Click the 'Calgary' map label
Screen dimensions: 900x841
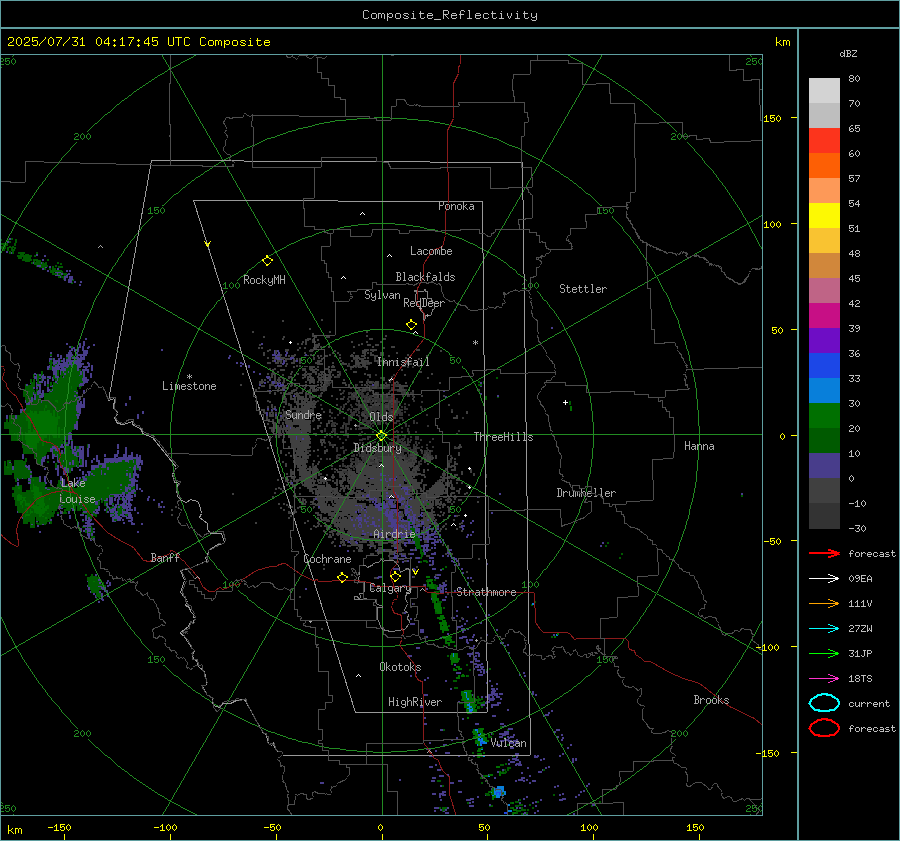[390, 588]
